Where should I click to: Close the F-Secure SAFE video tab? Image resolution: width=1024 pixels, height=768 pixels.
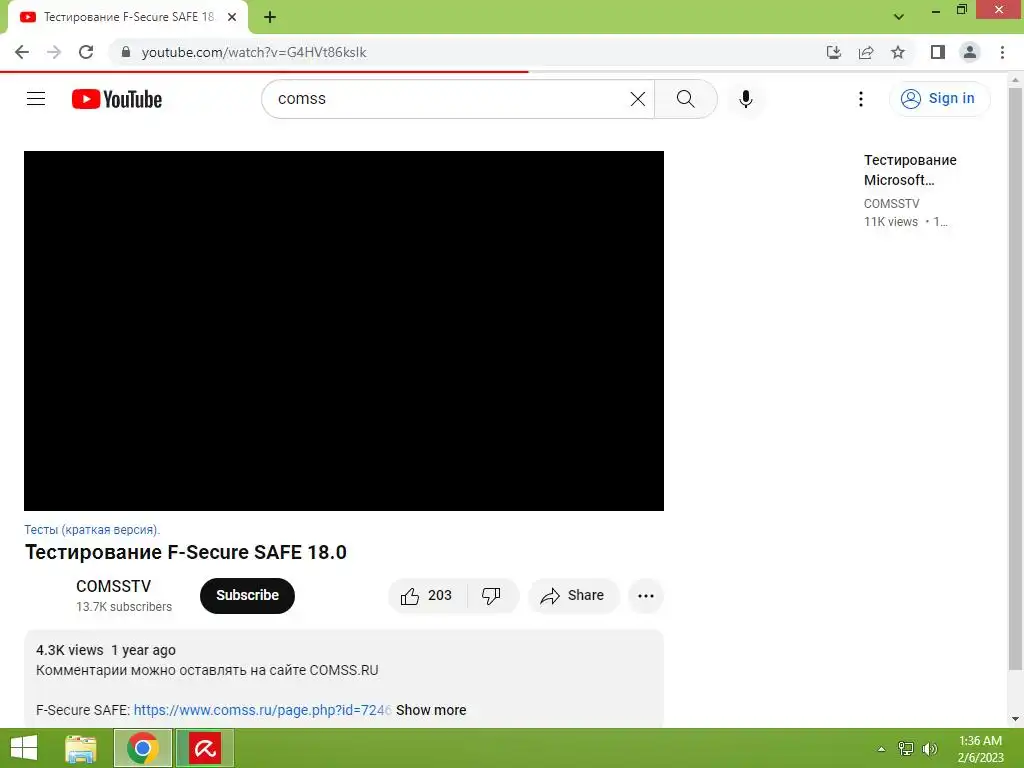pyautogui.click(x=232, y=17)
